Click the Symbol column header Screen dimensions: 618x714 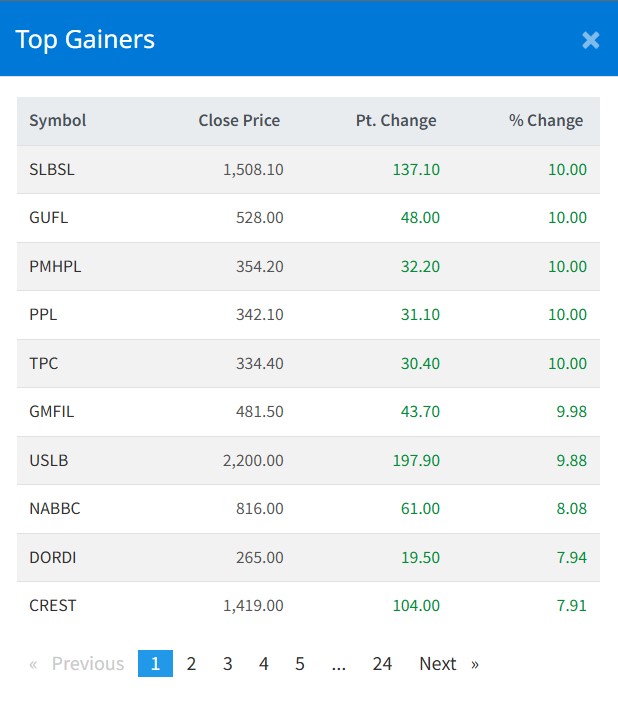(x=58, y=121)
